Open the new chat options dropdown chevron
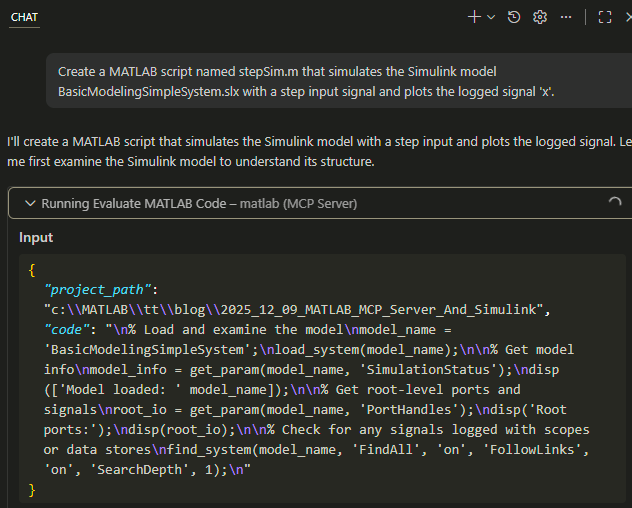632x508 pixels. click(490, 17)
